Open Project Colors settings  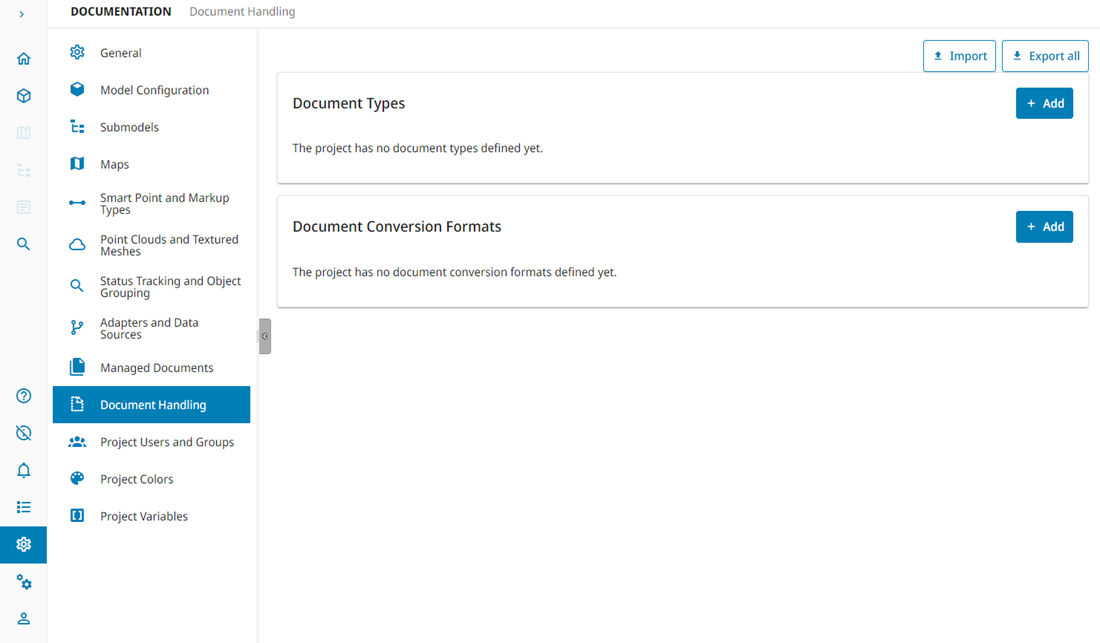pos(151,479)
